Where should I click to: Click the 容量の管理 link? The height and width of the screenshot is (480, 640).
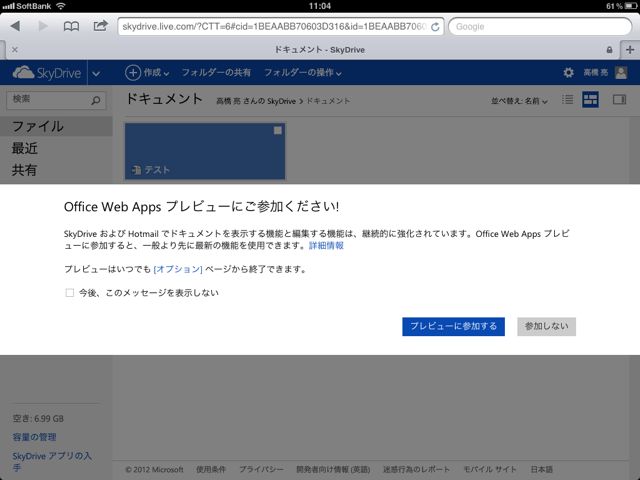coord(34,437)
